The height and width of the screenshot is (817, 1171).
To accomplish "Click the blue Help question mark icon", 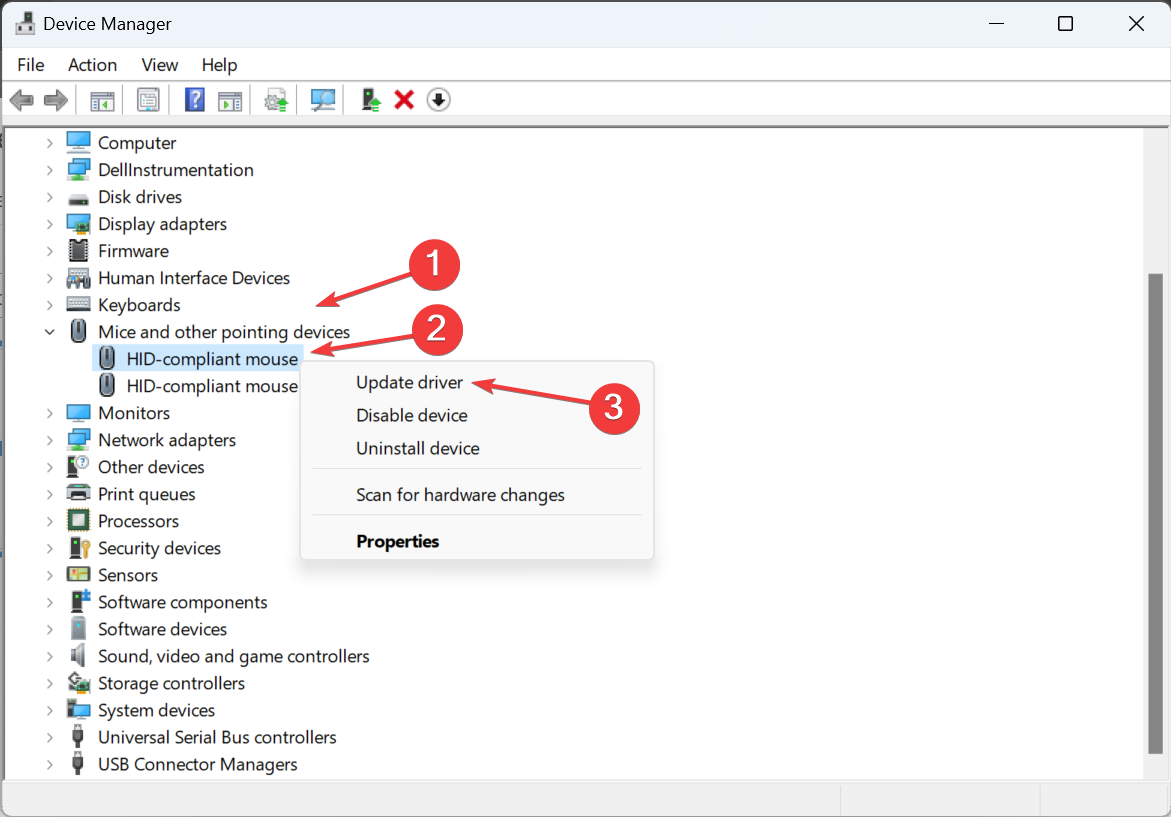I will click(194, 100).
